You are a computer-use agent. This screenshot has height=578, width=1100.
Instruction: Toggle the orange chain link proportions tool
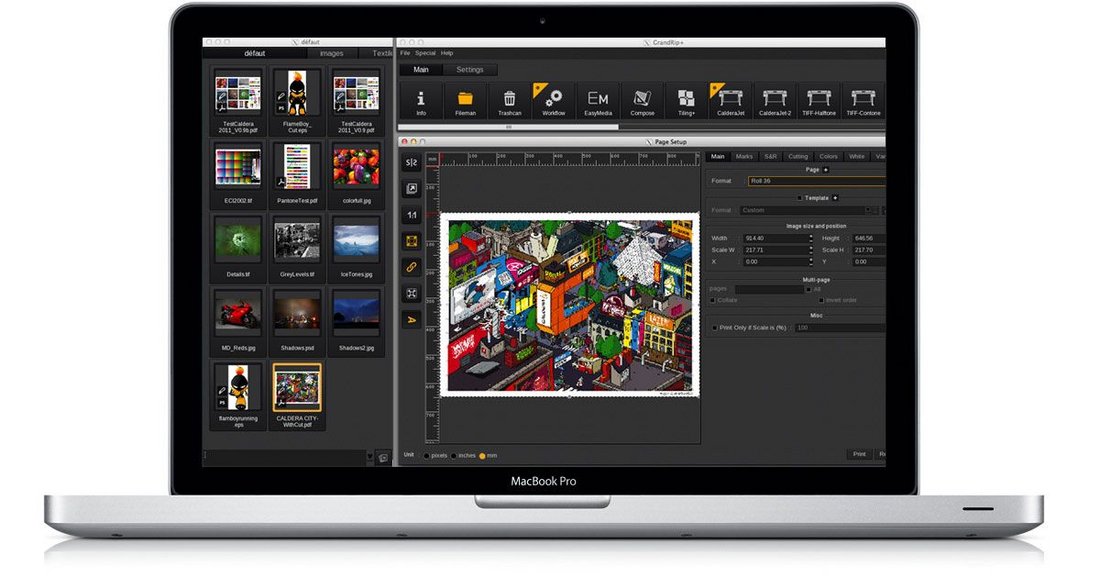tap(412, 267)
